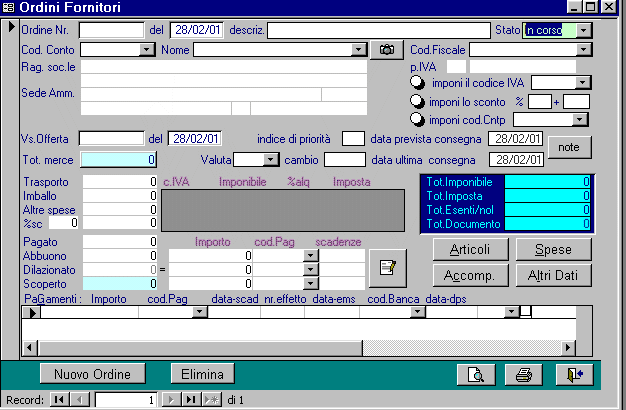Click the exit door icon button

(x=574, y=375)
